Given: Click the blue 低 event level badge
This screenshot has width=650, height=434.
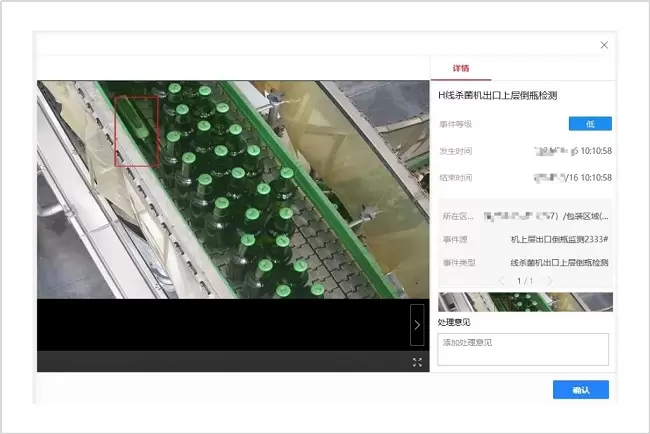Looking at the screenshot, I should click(x=590, y=124).
